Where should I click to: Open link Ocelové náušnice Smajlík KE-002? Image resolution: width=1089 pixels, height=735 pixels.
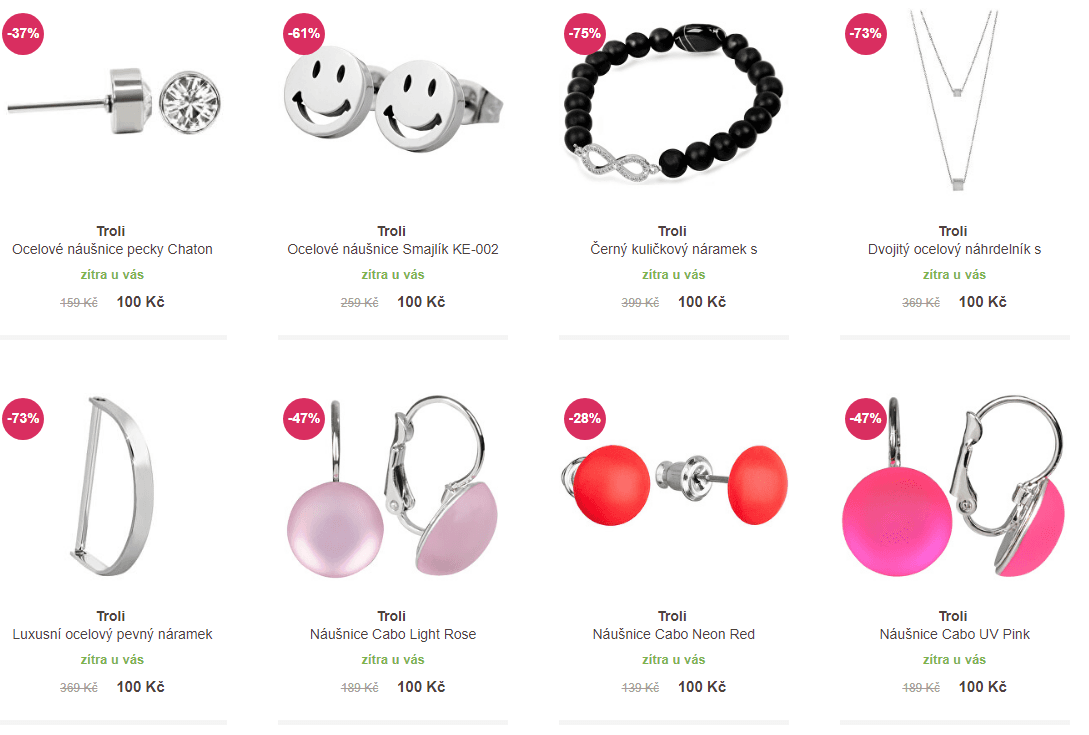(393, 249)
